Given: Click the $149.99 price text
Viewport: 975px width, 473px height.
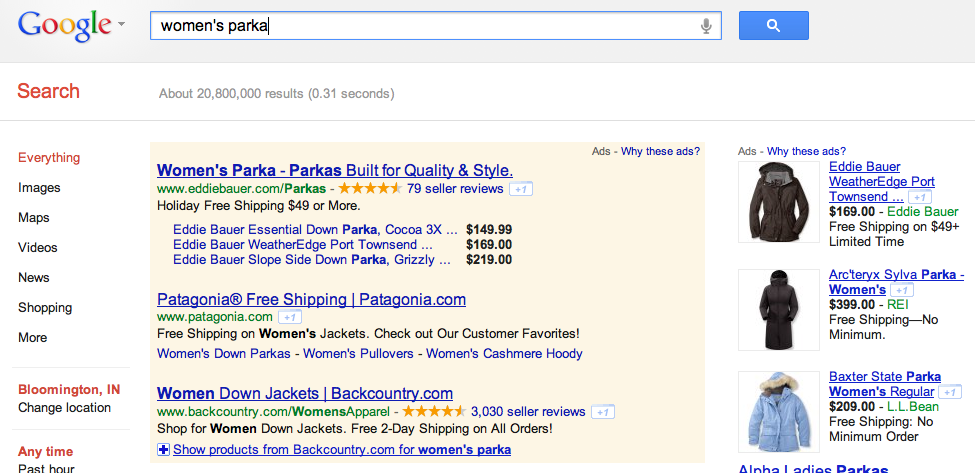Looking at the screenshot, I should [489, 229].
